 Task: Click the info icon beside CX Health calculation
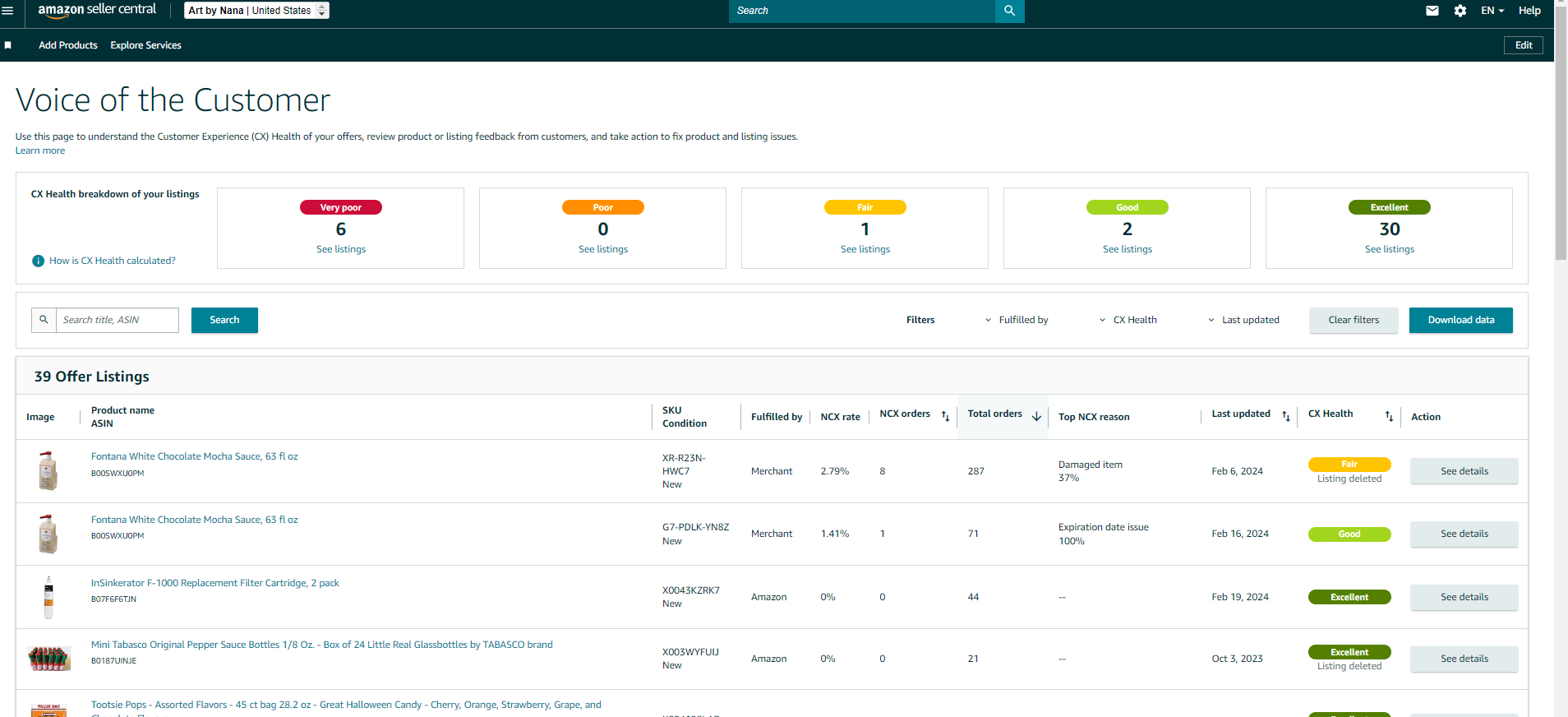(38, 261)
